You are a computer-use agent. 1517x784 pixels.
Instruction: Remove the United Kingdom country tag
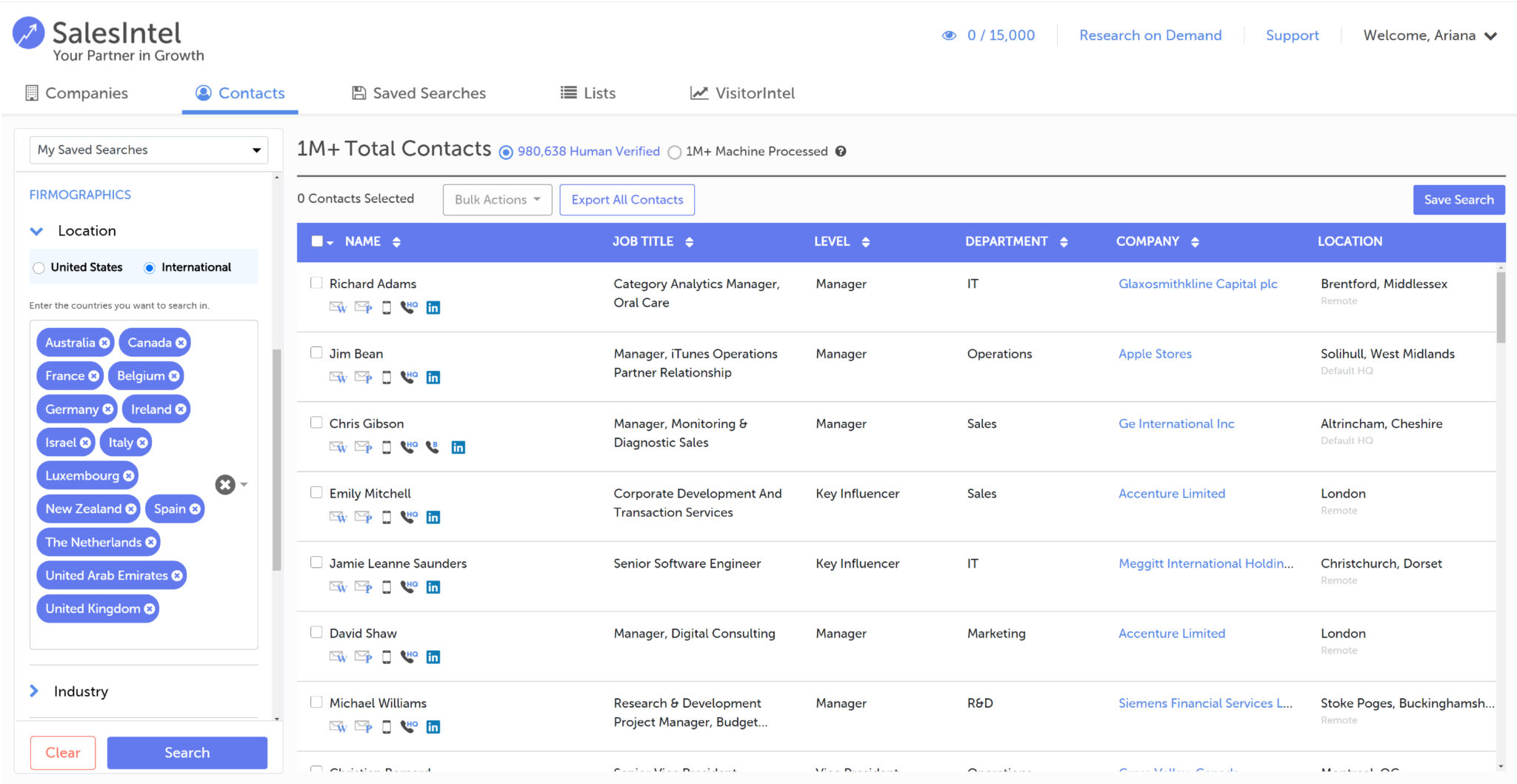pos(150,609)
